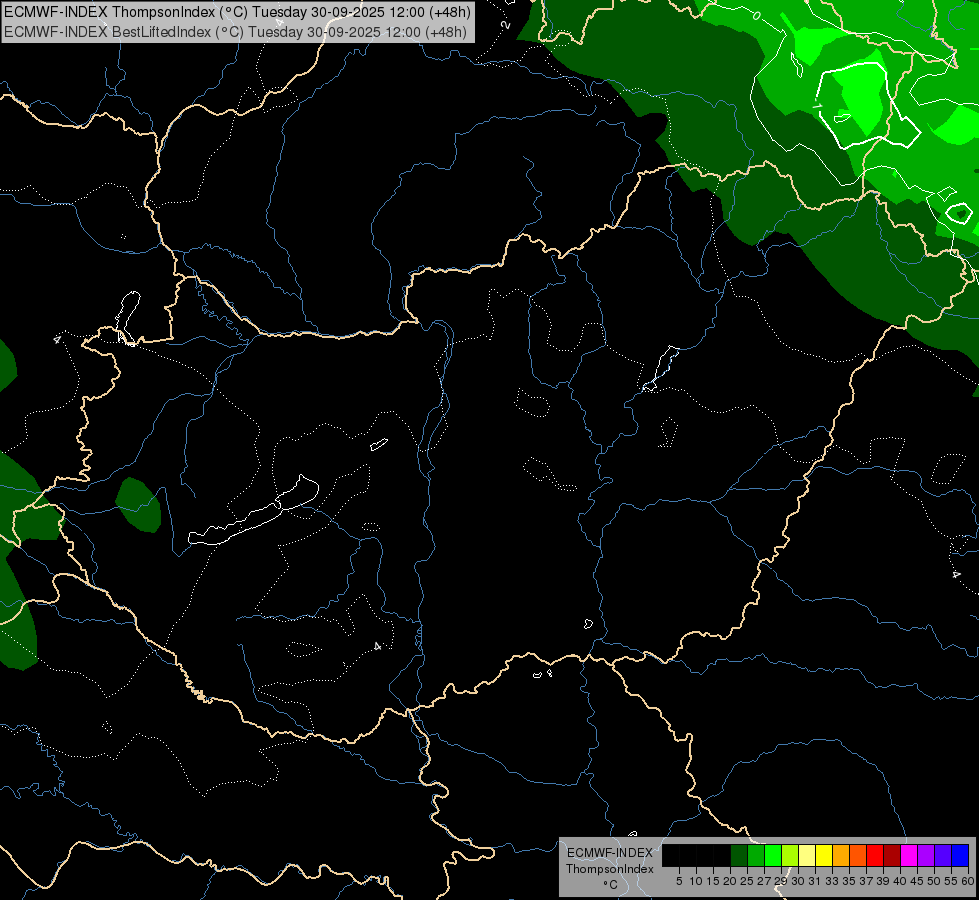
Task: Click the purple 45–50 legend swatch
Action: [926, 855]
